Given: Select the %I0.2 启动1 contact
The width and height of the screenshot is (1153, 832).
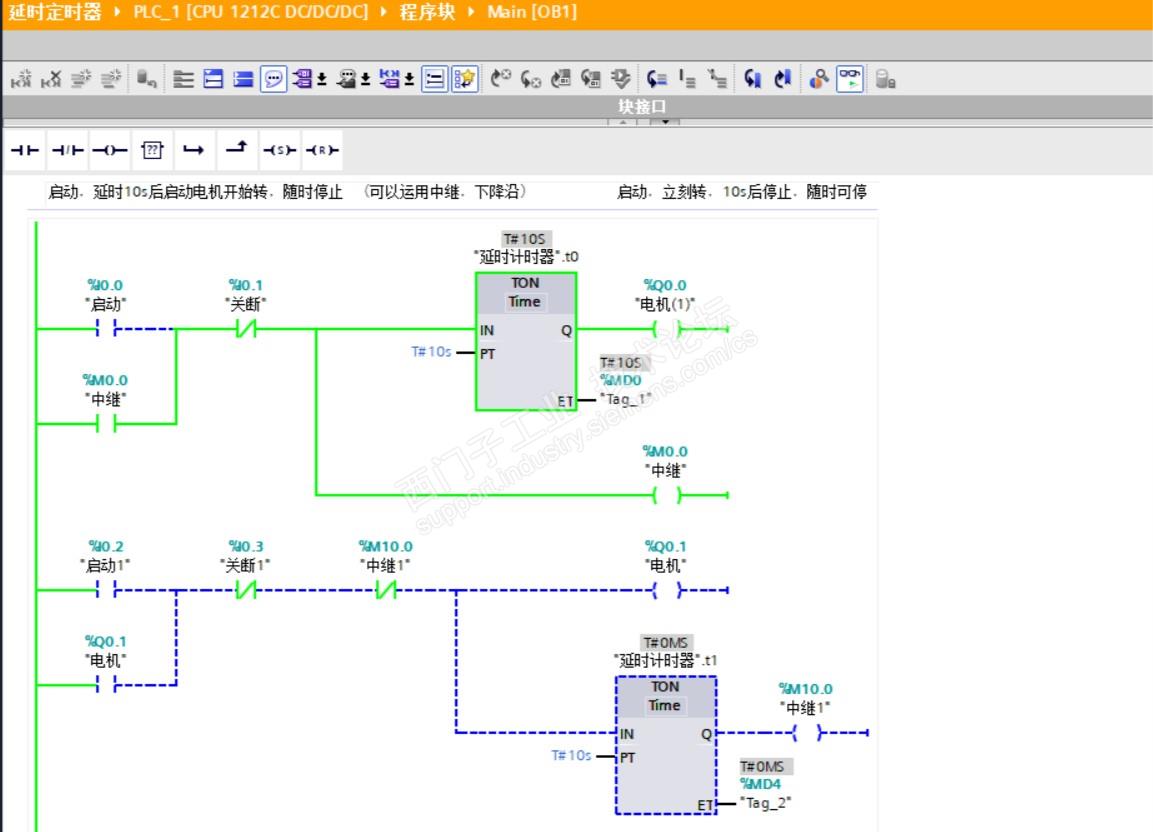Looking at the screenshot, I should coord(107,589).
